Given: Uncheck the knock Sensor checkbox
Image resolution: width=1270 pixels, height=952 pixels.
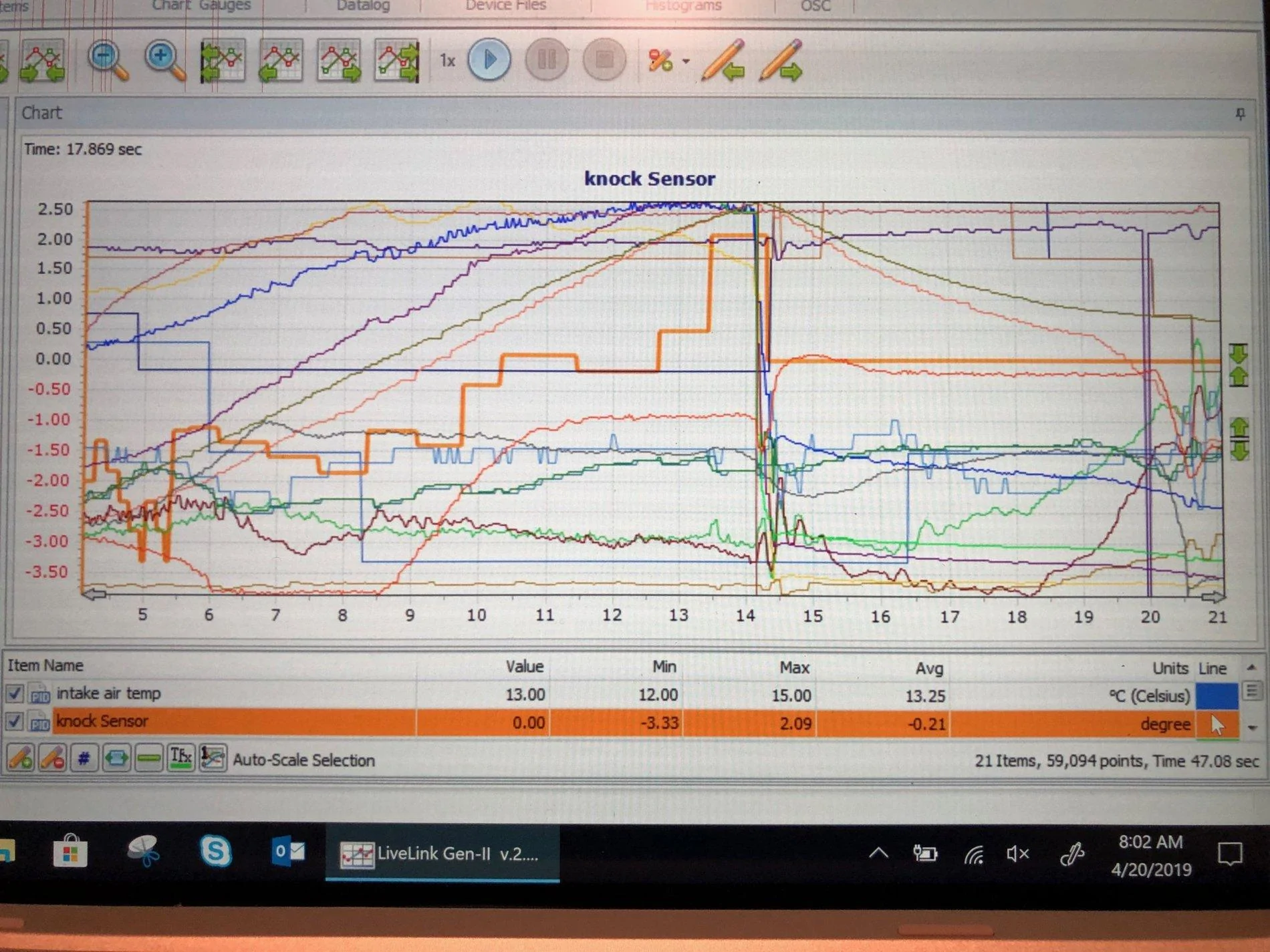Looking at the screenshot, I should point(15,722).
